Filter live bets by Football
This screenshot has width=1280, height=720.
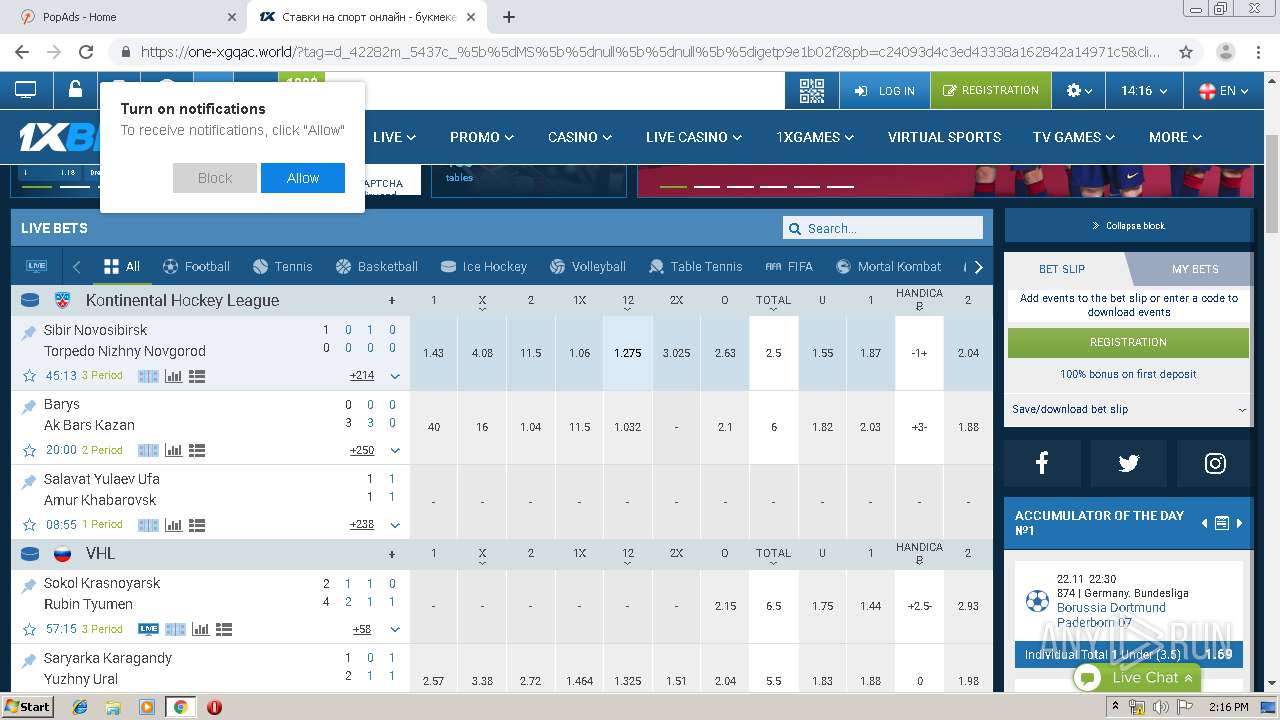pos(196,266)
